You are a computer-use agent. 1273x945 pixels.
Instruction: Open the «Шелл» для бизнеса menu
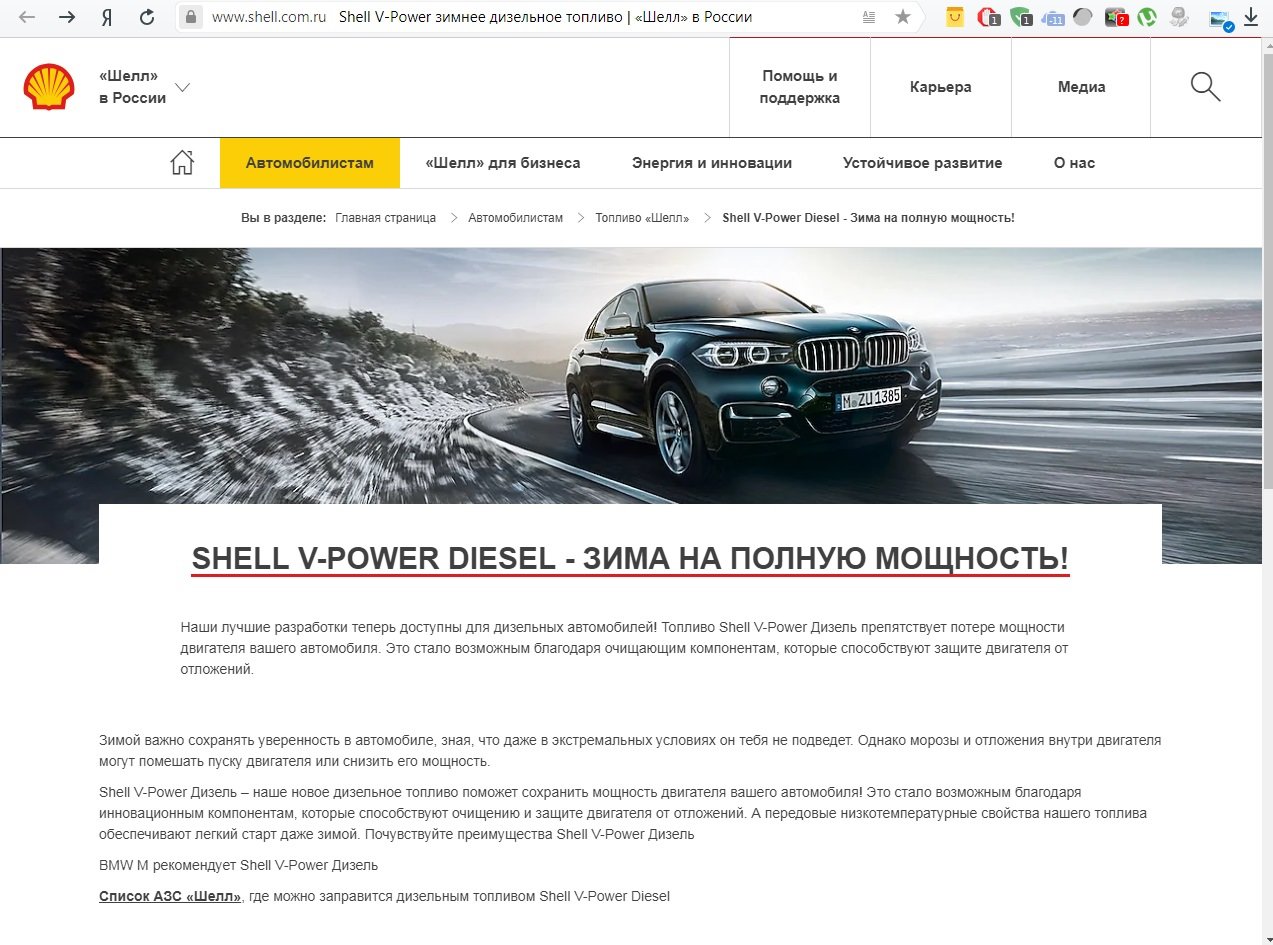click(x=502, y=163)
